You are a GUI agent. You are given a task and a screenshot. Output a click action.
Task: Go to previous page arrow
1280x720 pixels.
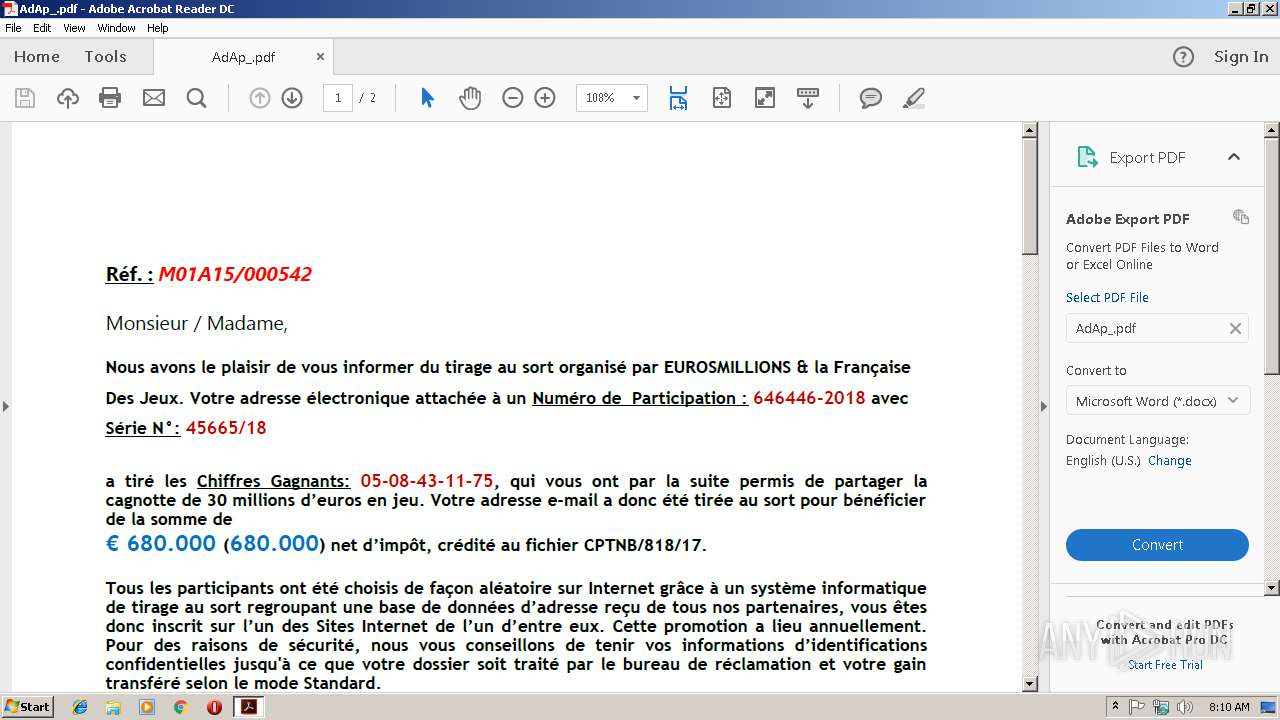(260, 98)
